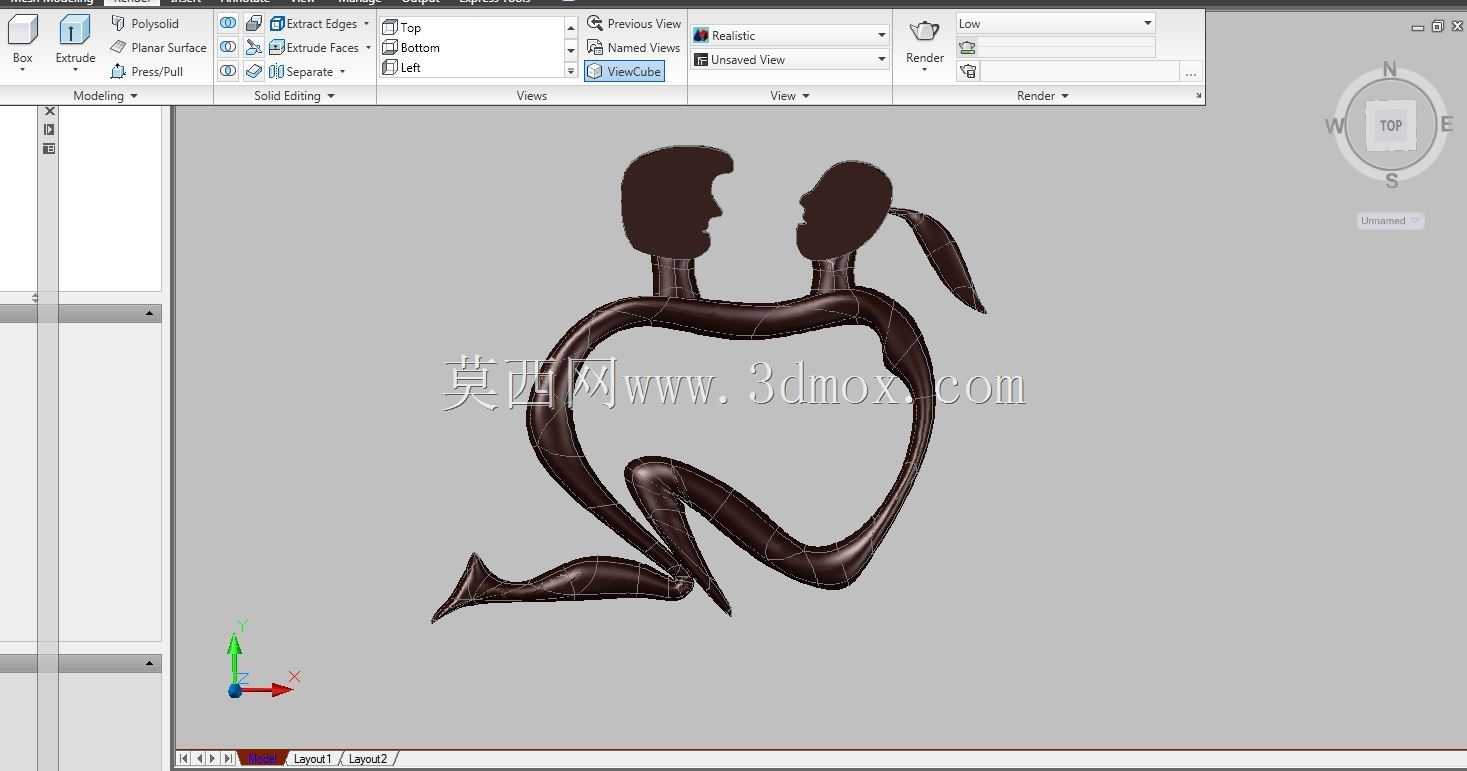The width and height of the screenshot is (1467, 771).
Task: Expand the Modeling panel
Action: pos(105,96)
